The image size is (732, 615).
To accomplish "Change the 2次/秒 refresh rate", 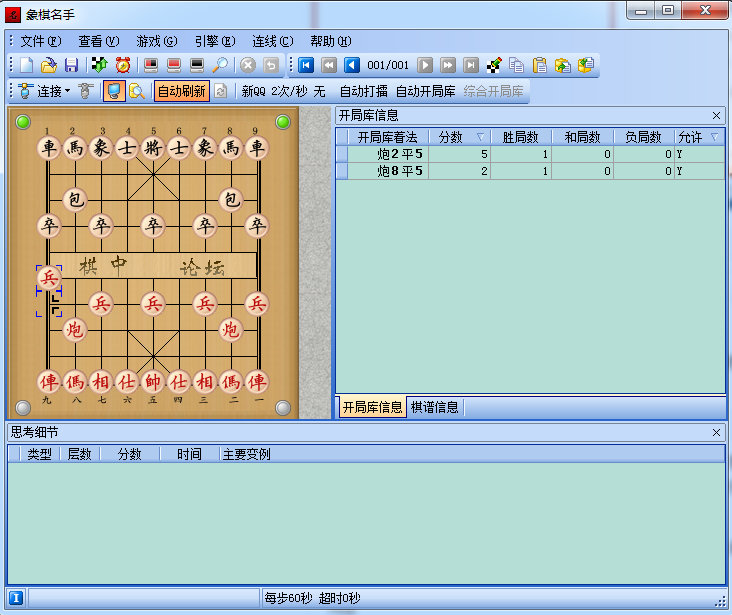I will pos(289,91).
